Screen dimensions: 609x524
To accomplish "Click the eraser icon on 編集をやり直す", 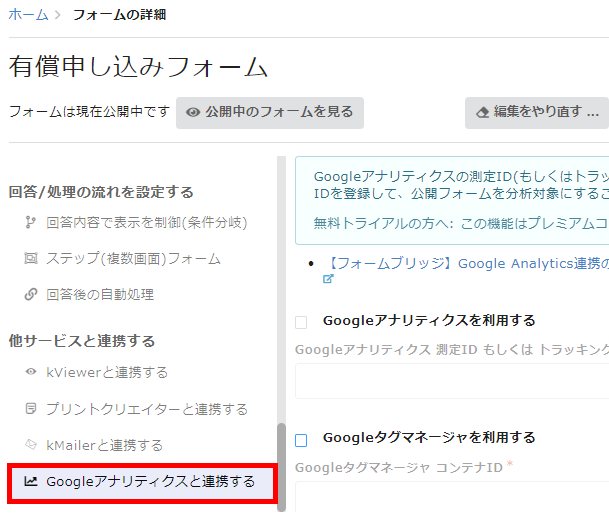I will [482, 113].
